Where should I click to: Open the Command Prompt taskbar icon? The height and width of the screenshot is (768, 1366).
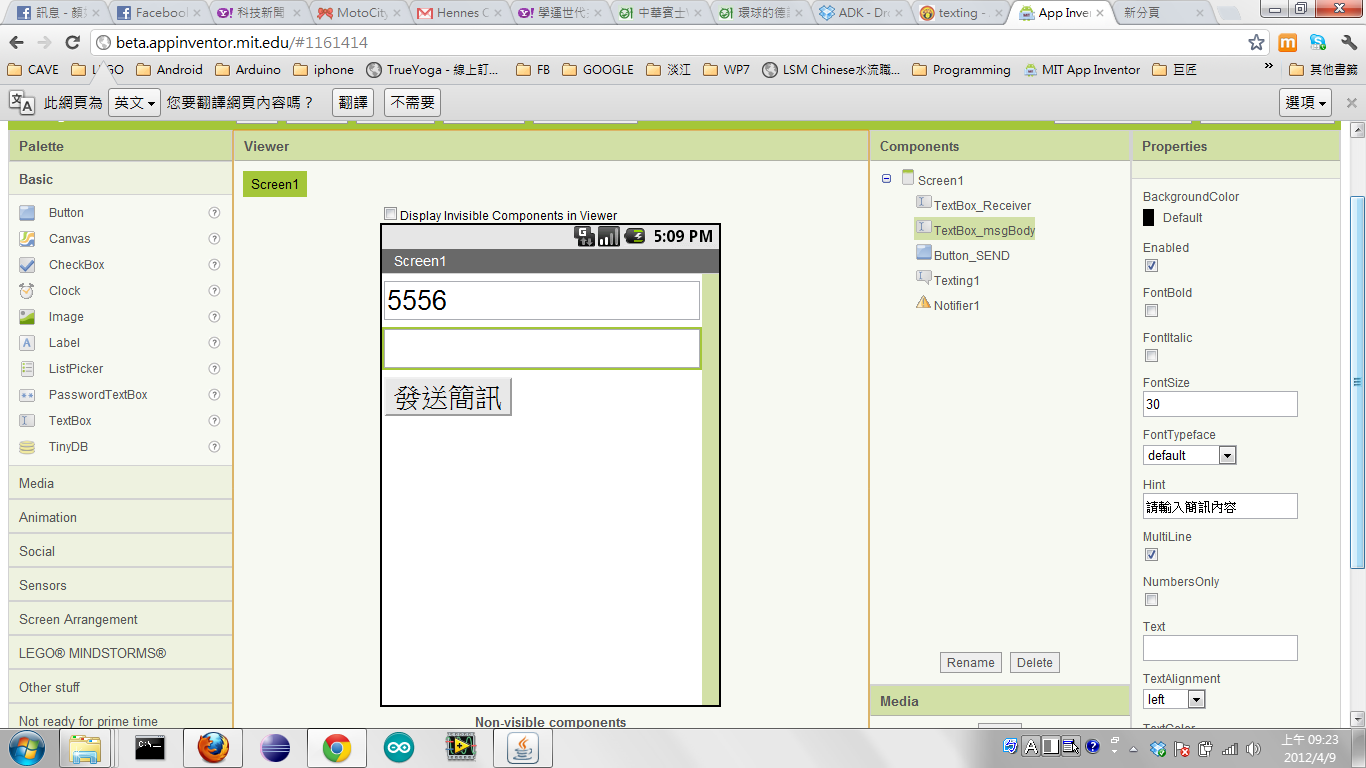[150, 748]
